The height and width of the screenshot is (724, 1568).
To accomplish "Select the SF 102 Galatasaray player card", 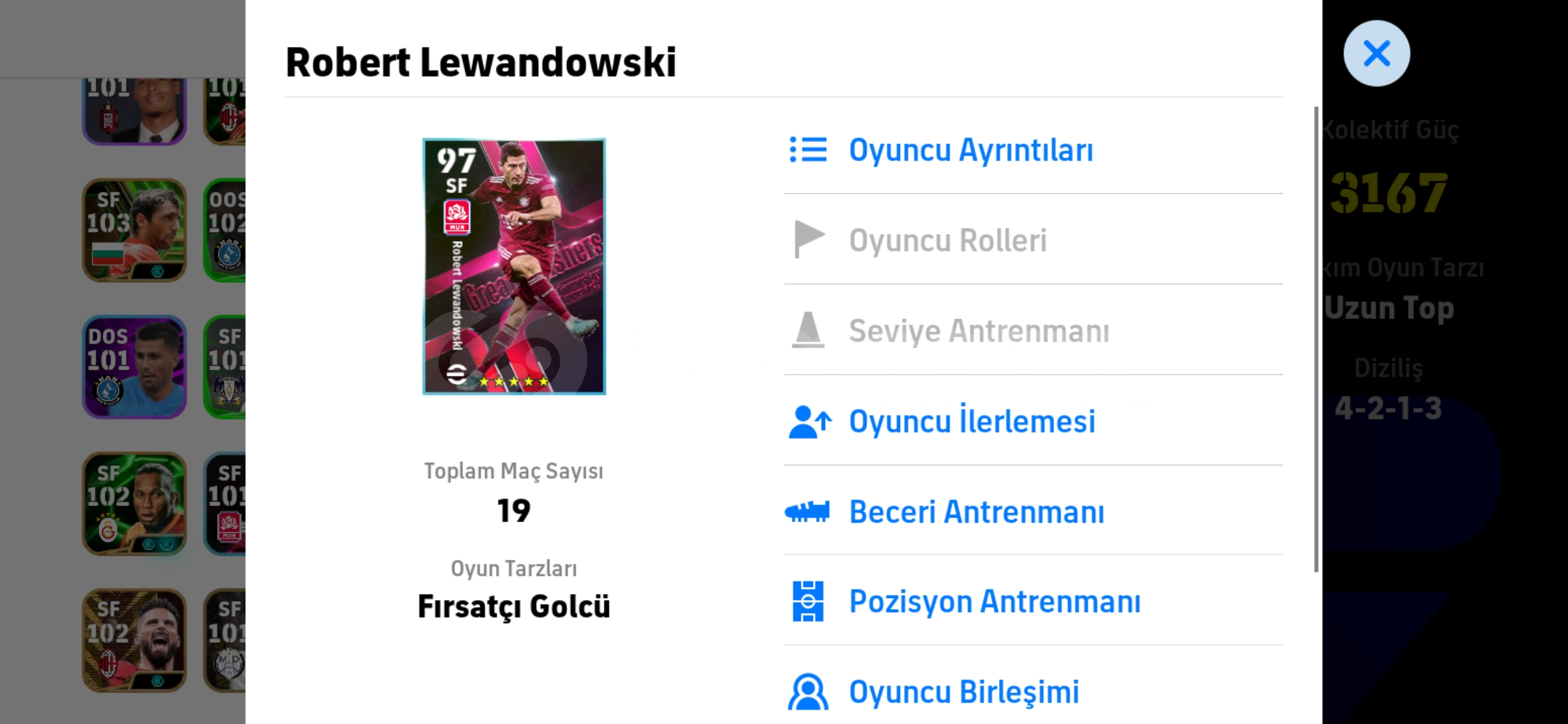I will click(x=134, y=503).
